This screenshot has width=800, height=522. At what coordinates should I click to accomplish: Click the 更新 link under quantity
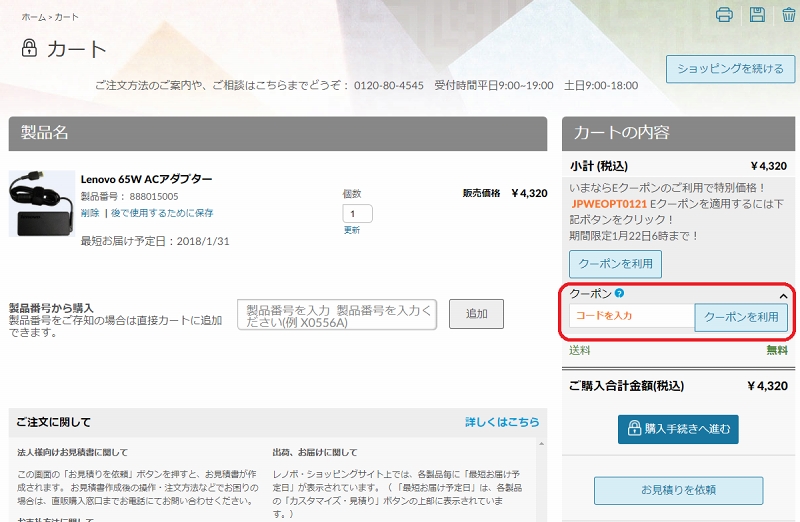pos(352,230)
